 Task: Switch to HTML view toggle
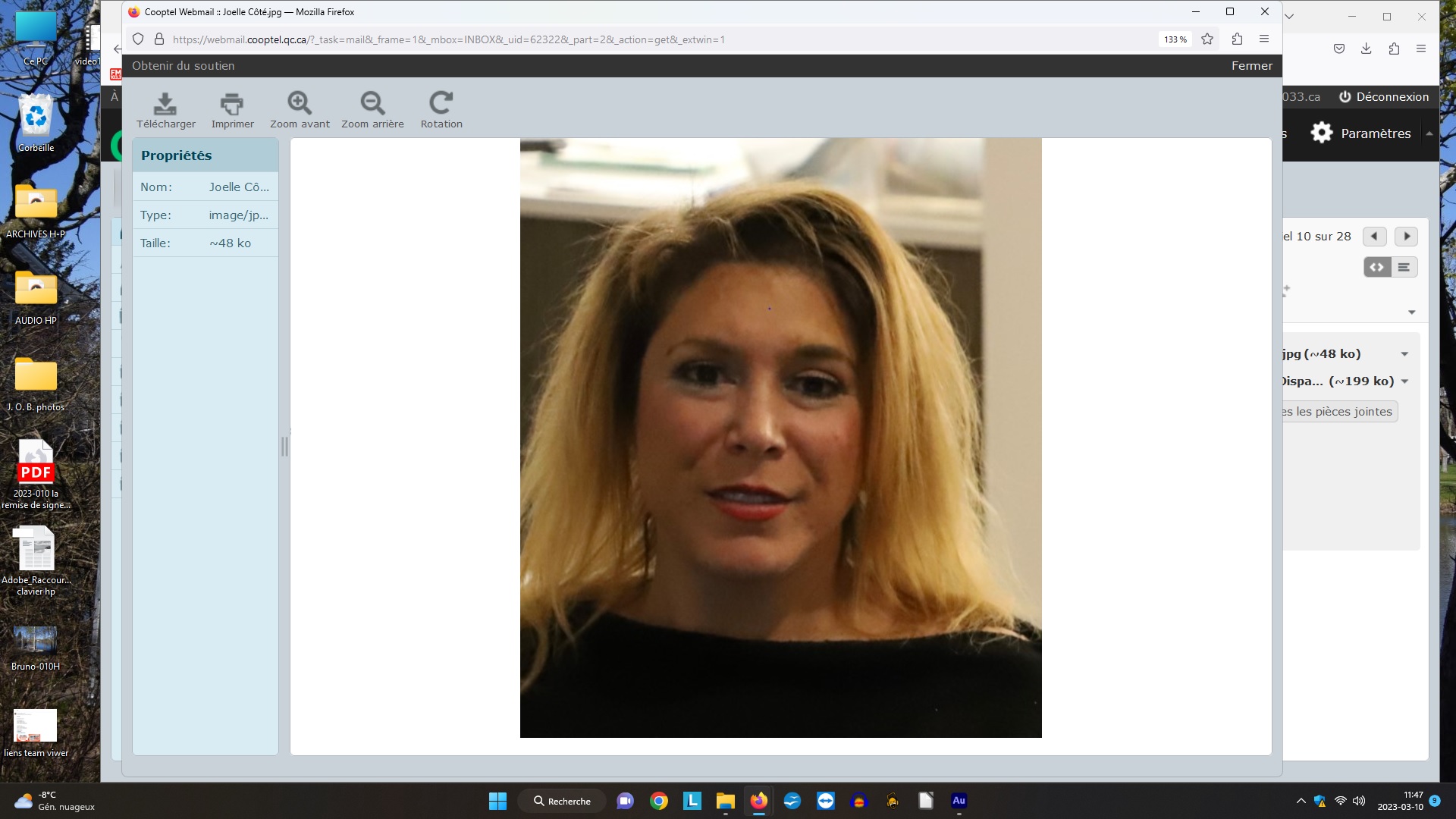1377,268
